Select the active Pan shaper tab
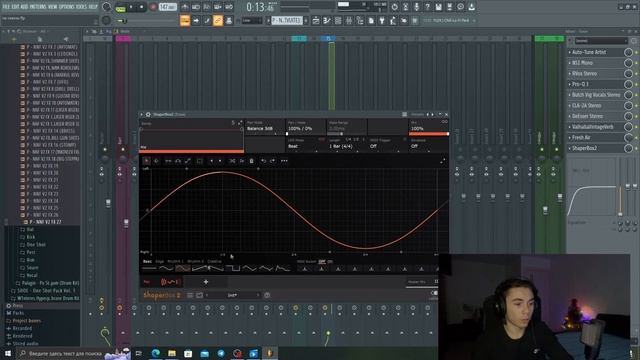 pos(161,282)
